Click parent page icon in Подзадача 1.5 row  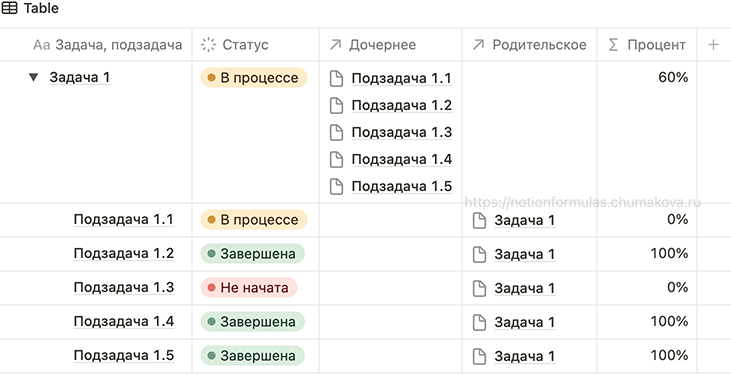(479, 356)
